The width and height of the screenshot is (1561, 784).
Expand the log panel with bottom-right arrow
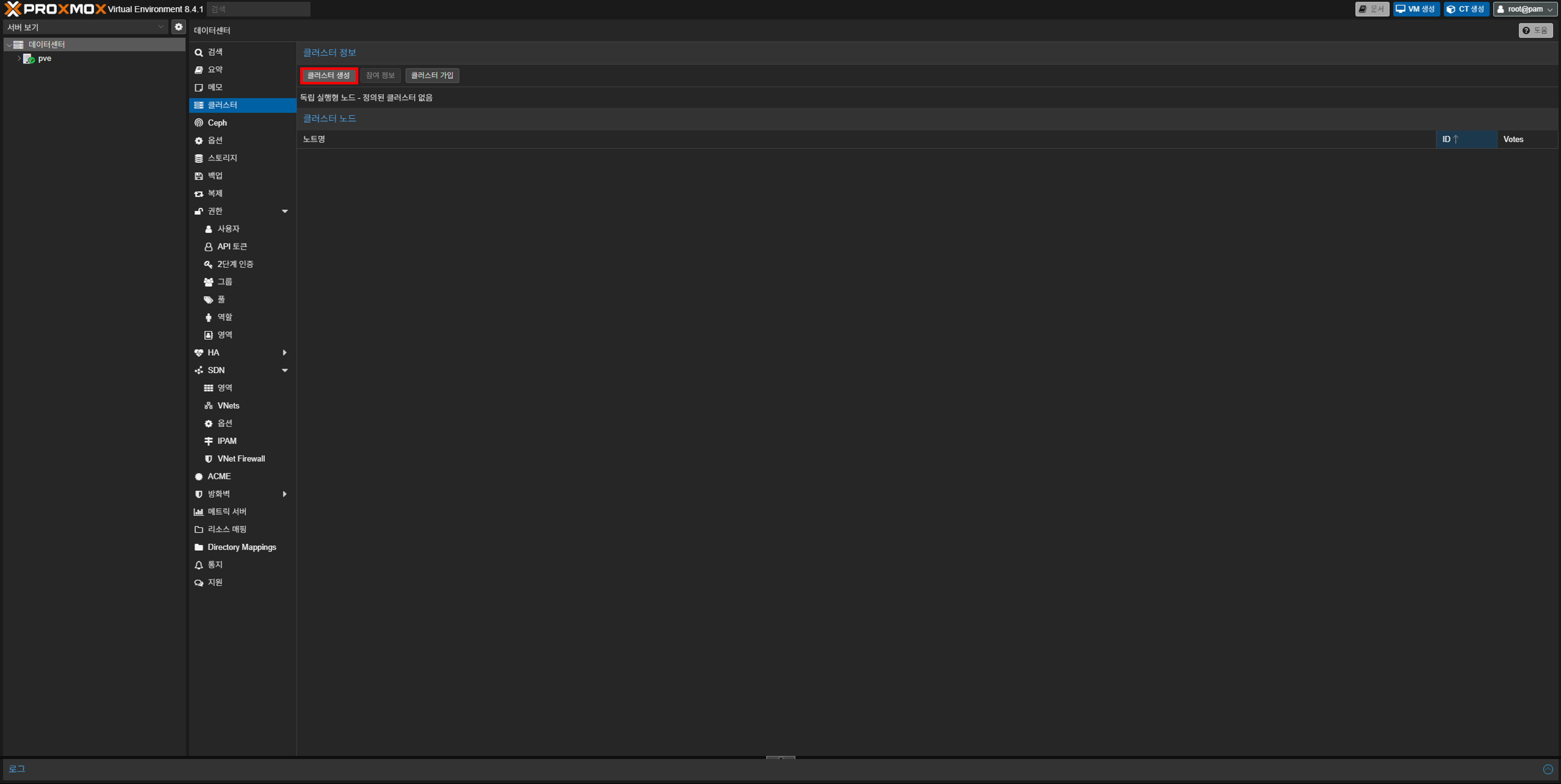[1548, 769]
